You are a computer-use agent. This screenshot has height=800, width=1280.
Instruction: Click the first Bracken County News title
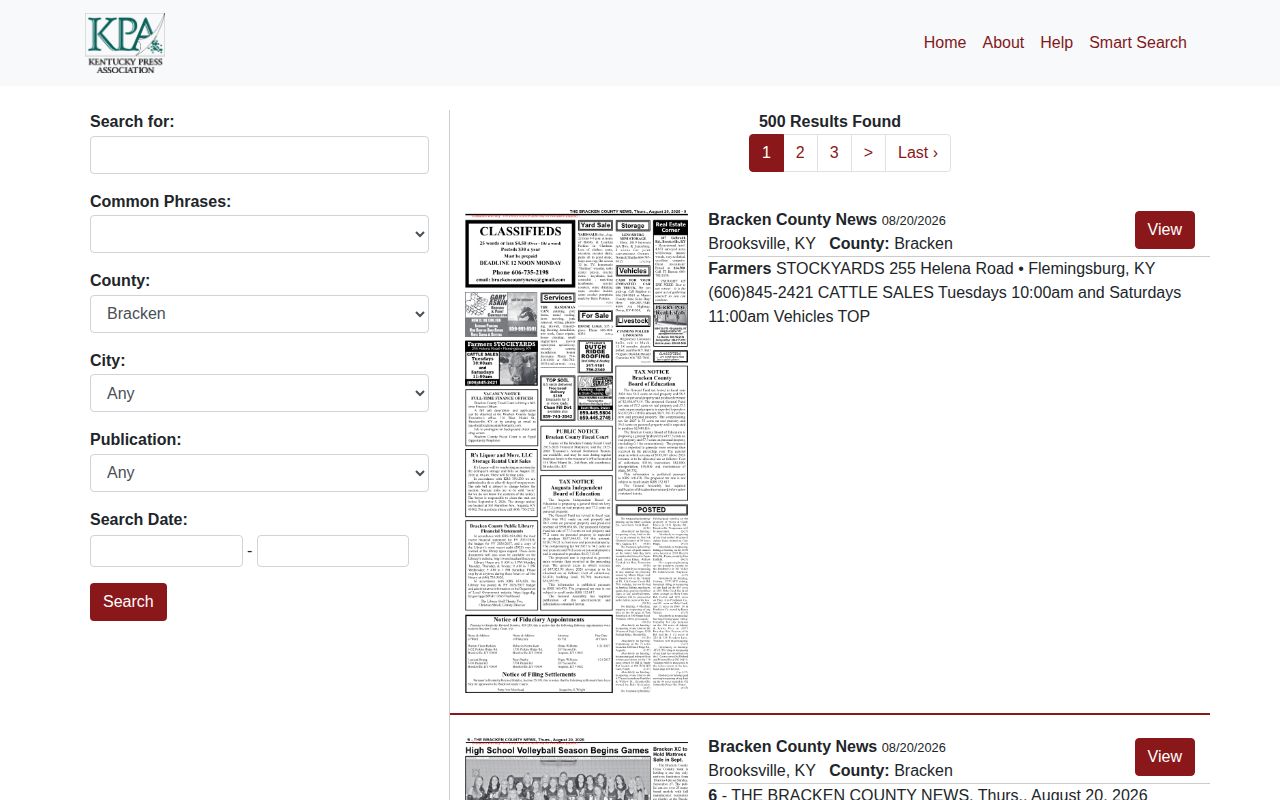[792, 220]
